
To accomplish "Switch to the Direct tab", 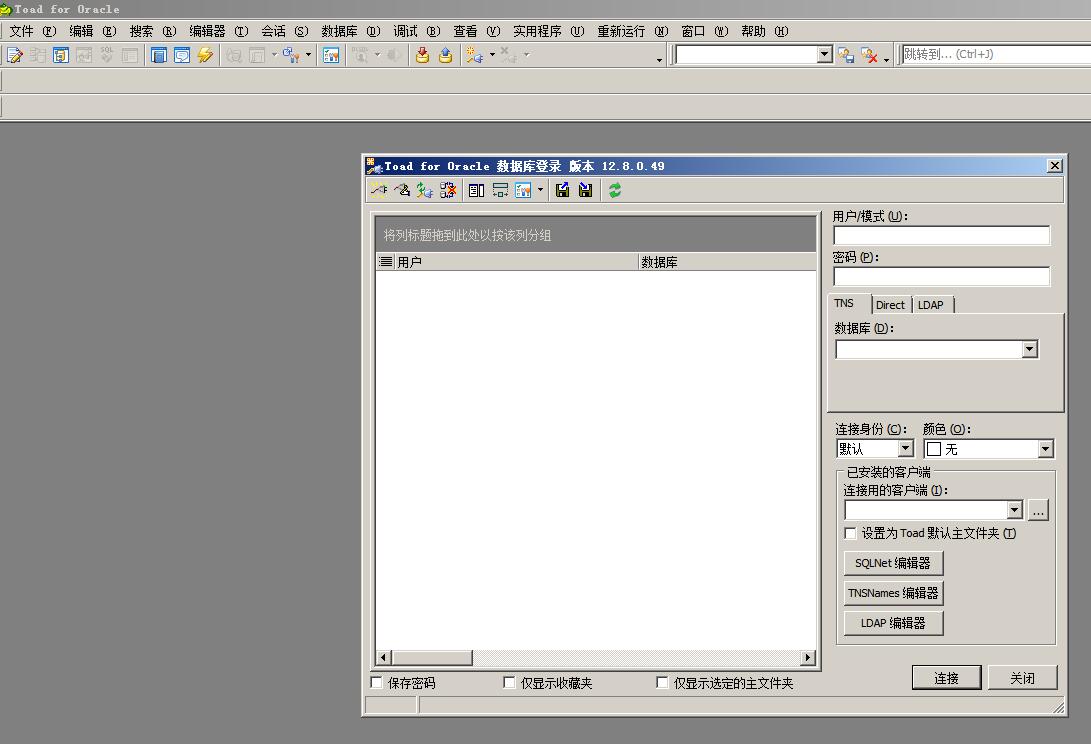I will [890, 305].
